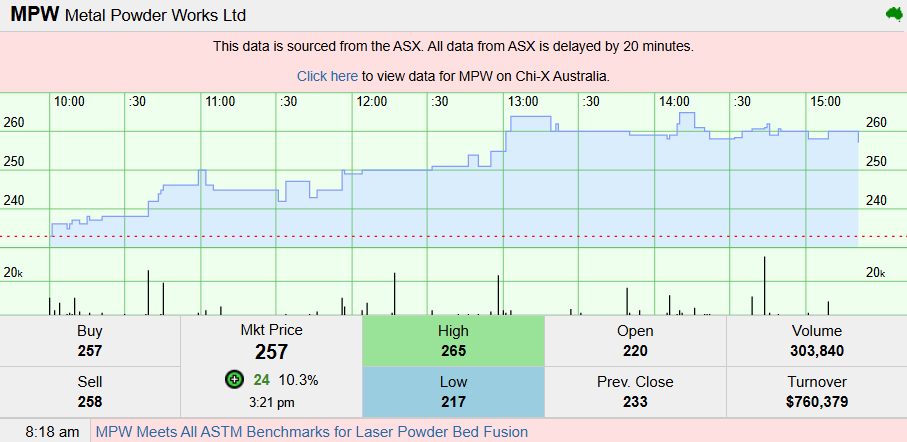Follow the "Click here" Chi-X link

(327, 76)
